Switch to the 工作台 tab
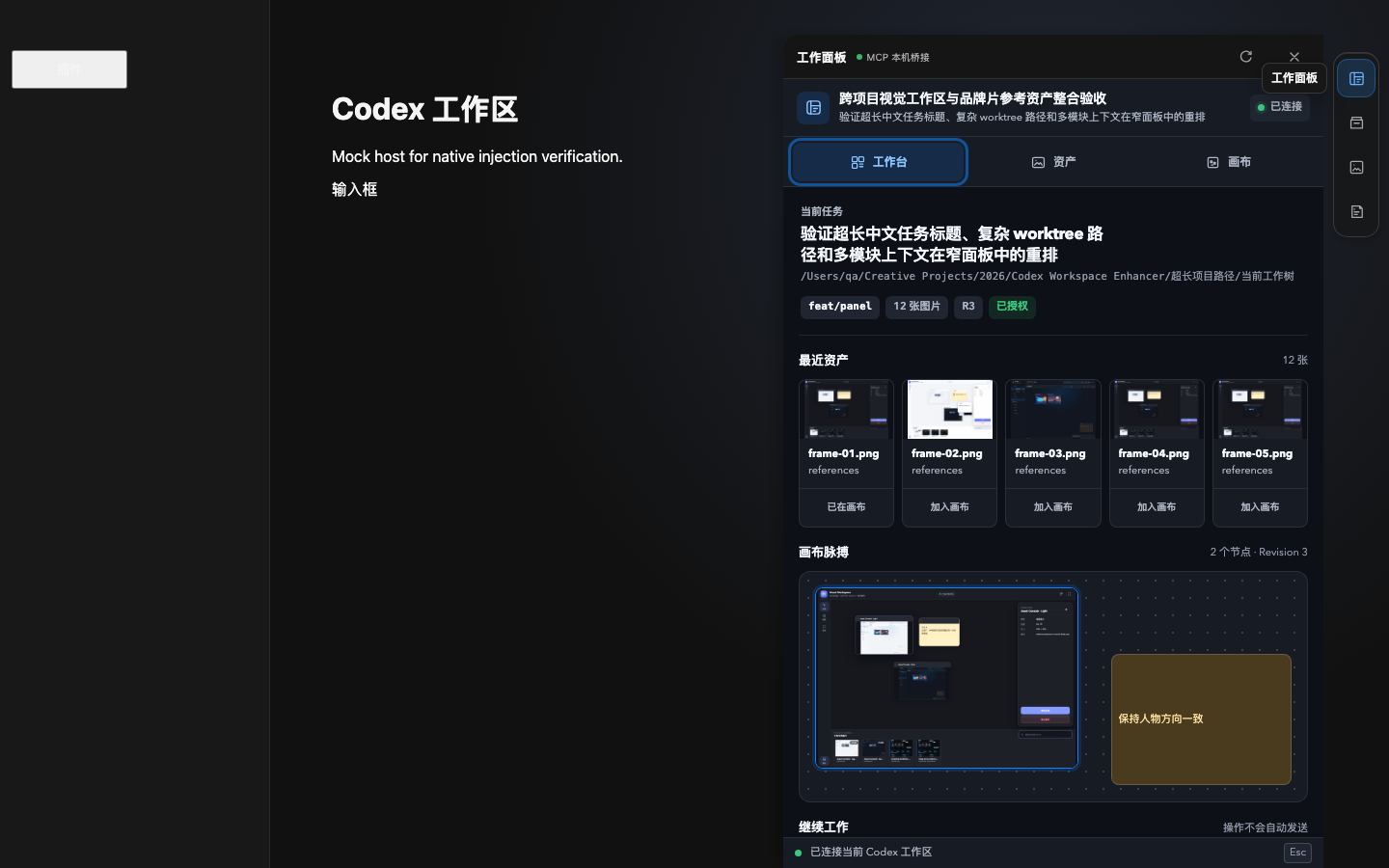This screenshot has height=868, width=1389. 878,162
